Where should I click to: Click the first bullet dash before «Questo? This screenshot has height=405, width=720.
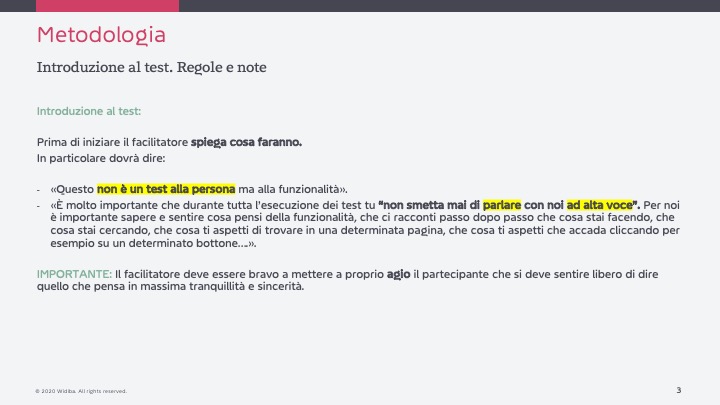tap(39, 190)
